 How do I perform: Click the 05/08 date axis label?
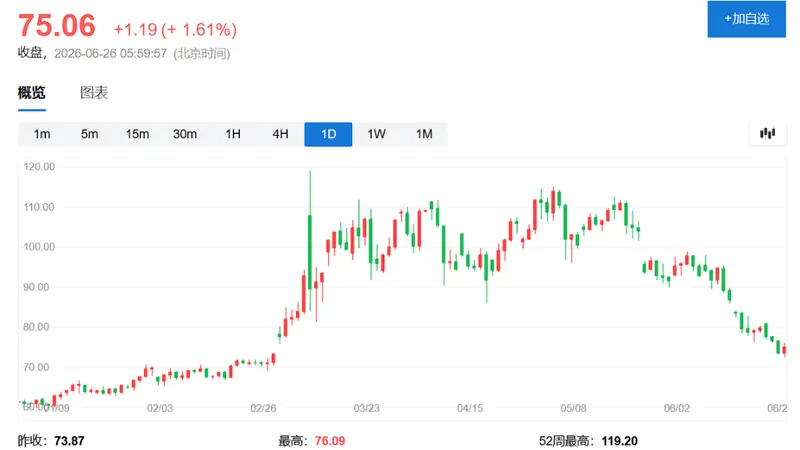[x=573, y=408]
